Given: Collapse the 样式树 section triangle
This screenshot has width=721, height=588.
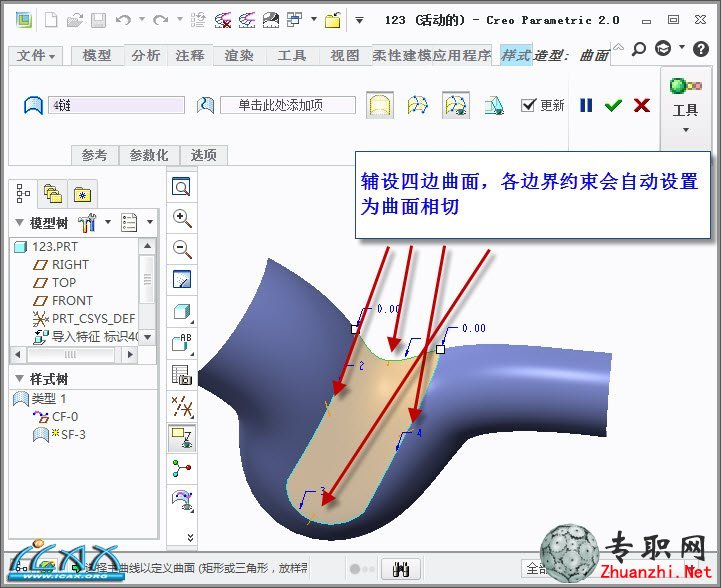Looking at the screenshot, I should (19, 379).
